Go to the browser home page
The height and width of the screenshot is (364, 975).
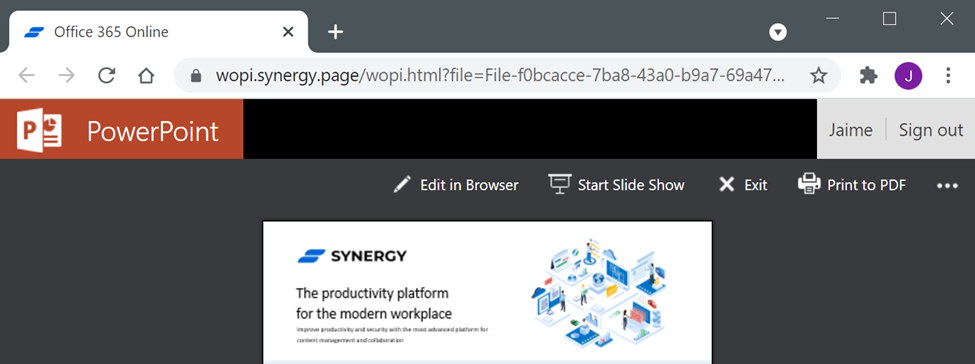(146, 76)
